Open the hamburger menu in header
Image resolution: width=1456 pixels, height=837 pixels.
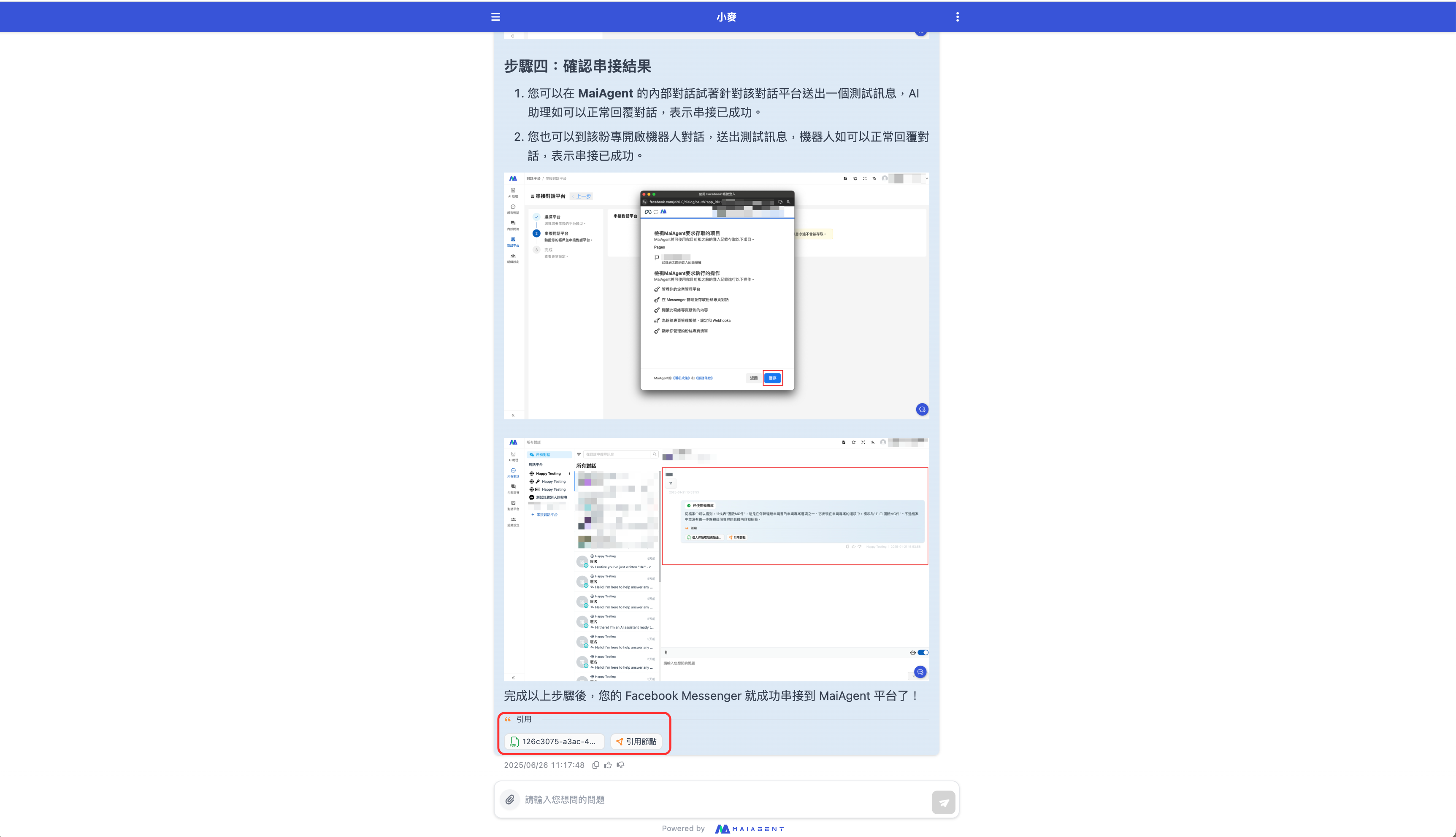pos(495,17)
